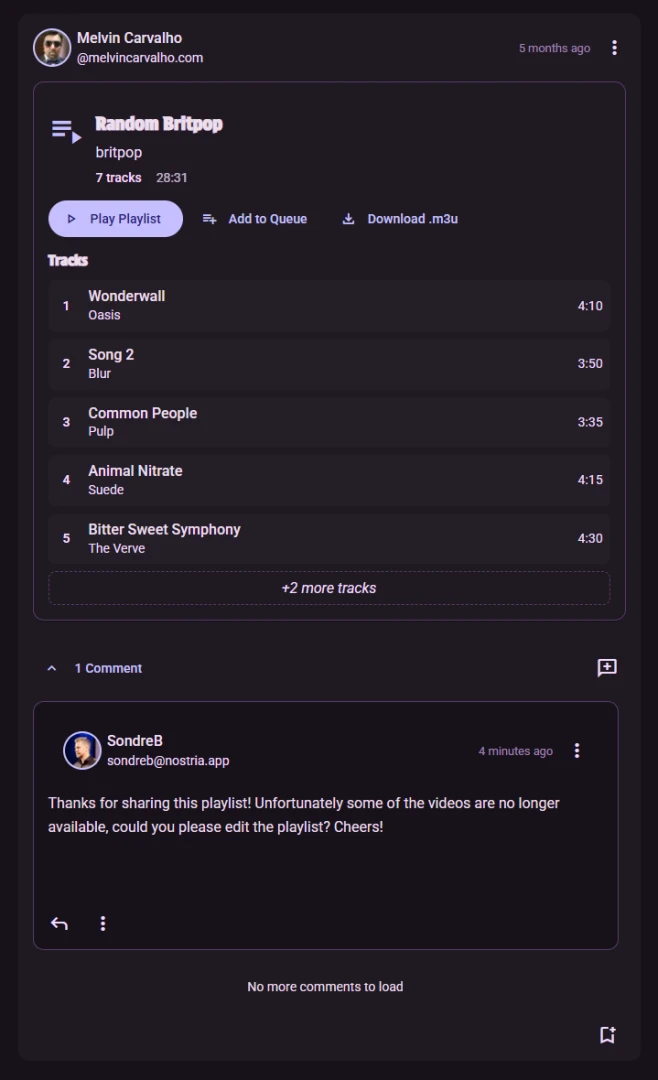Choose the Animal Nitrate track by Suede

[x=329, y=480]
